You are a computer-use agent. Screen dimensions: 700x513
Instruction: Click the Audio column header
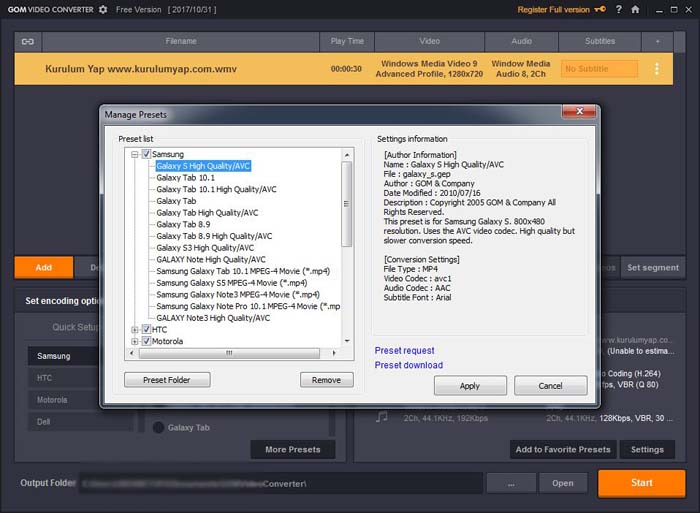click(x=521, y=42)
